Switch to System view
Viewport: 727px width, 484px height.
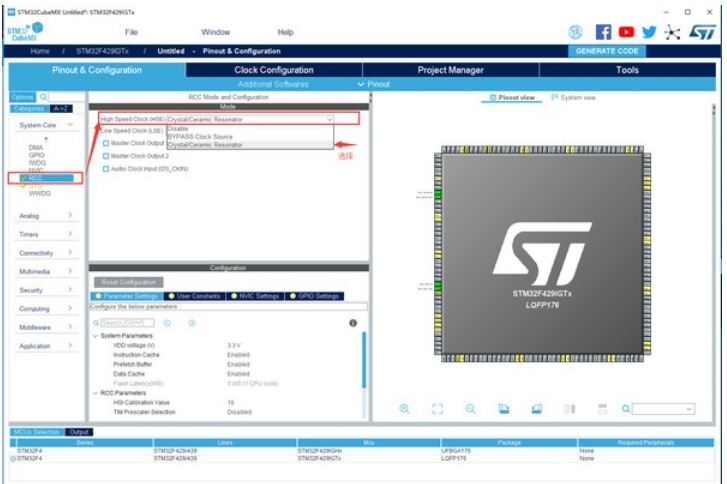pos(573,97)
